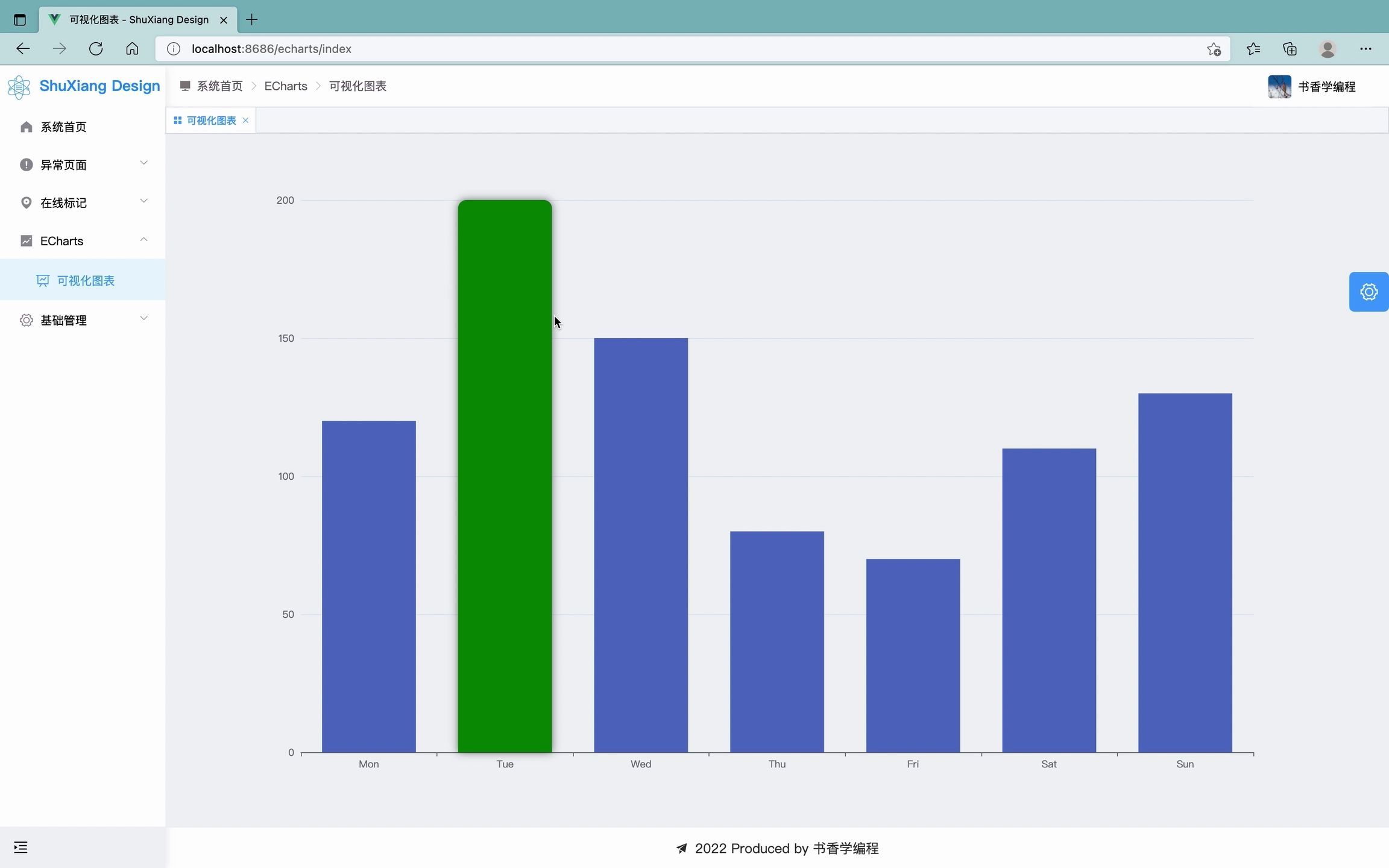Image resolution: width=1389 pixels, height=868 pixels.
Task: Reload the page with refresh icon
Action: [96, 49]
